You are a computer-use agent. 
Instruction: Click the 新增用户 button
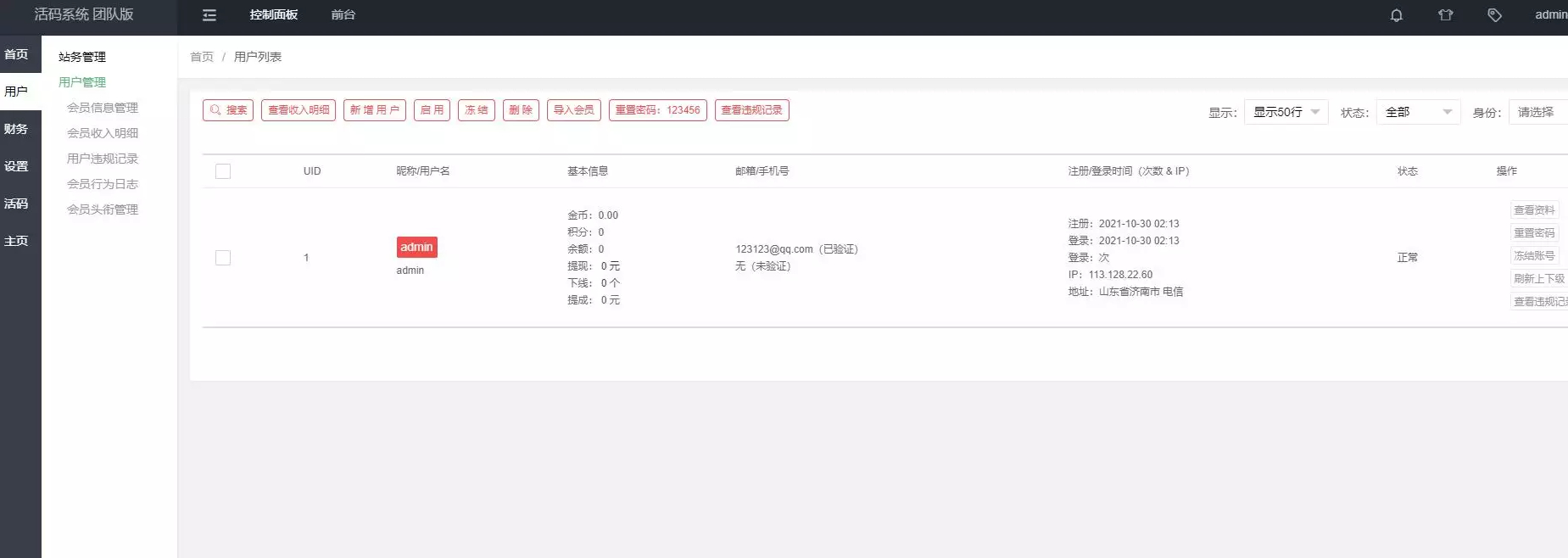coord(375,110)
